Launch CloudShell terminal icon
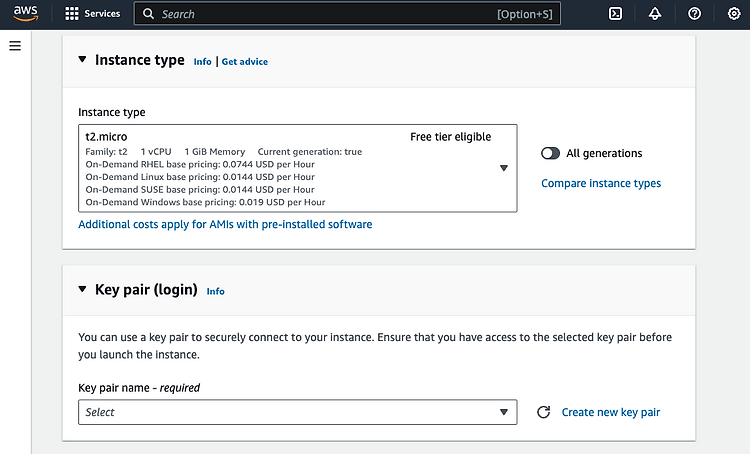 coord(616,14)
